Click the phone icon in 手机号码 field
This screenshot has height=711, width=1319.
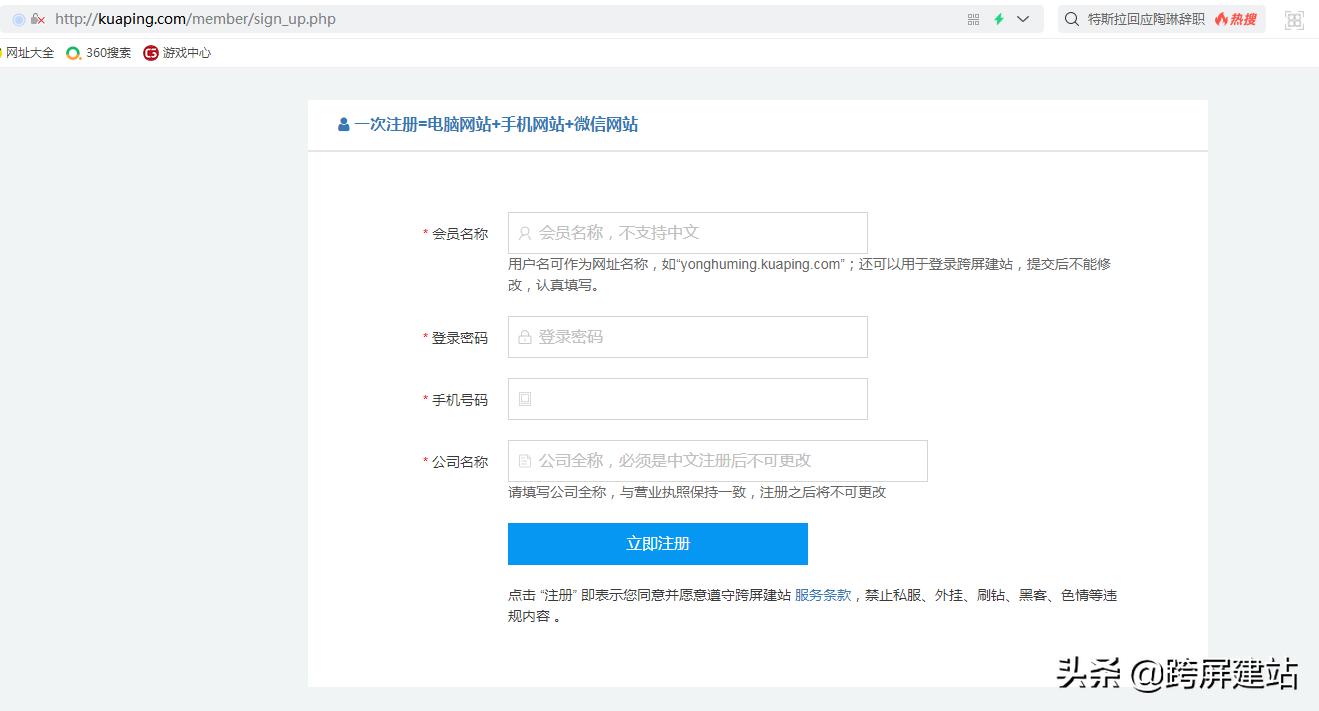coord(525,399)
